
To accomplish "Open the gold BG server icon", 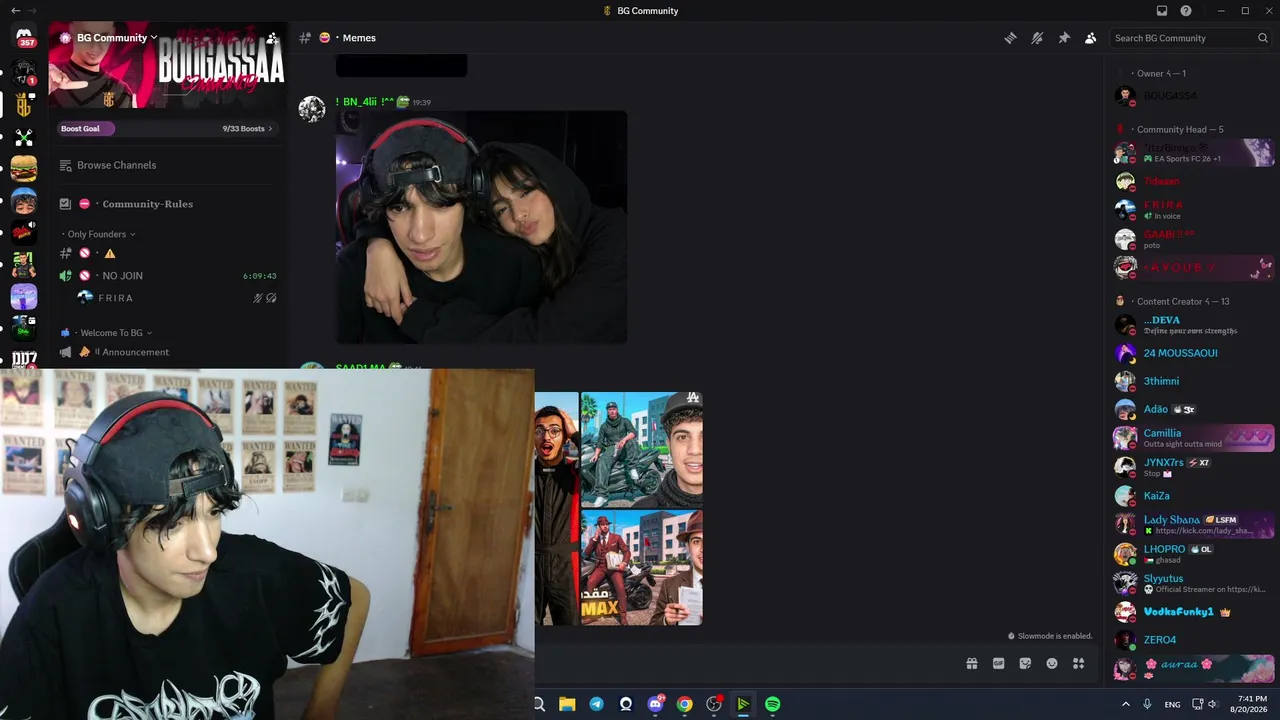I will click(24, 104).
